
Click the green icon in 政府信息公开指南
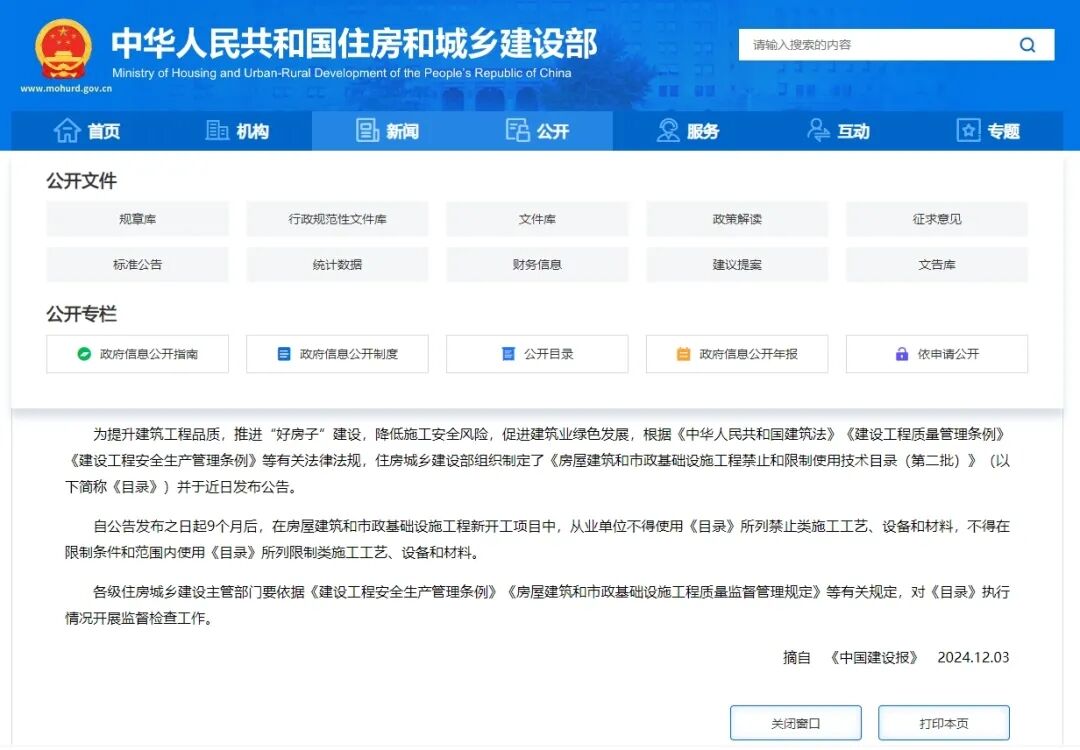[84, 354]
